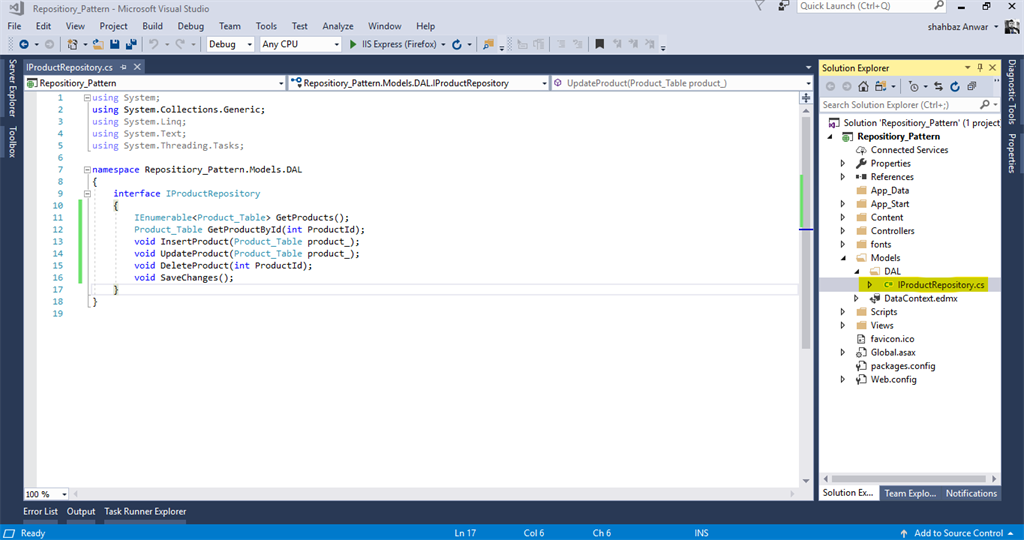Open the Any CPU platform dropdown

(x=300, y=44)
